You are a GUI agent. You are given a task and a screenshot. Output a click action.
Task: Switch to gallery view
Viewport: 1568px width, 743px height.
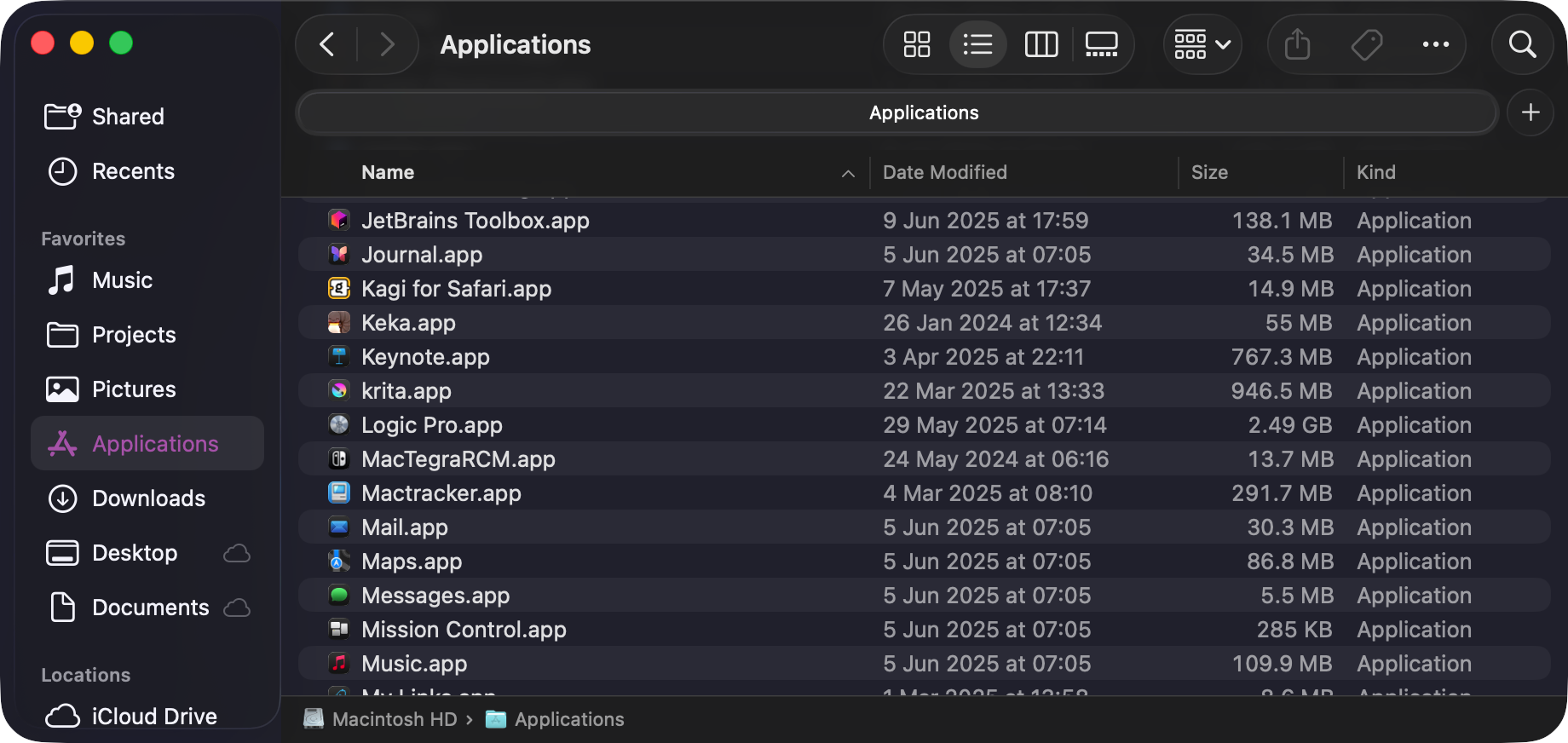(1102, 44)
